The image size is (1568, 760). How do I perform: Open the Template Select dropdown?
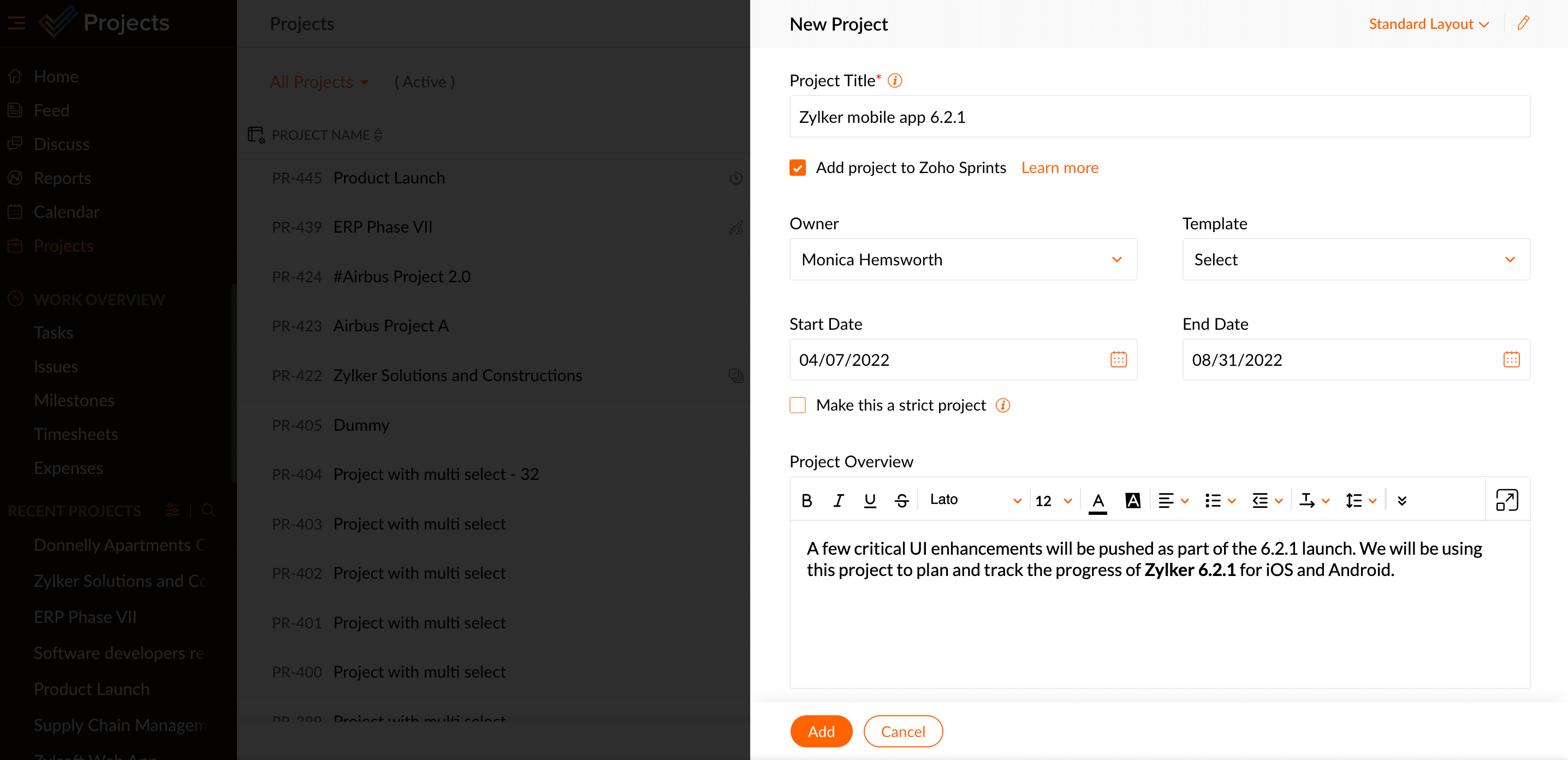1356,260
